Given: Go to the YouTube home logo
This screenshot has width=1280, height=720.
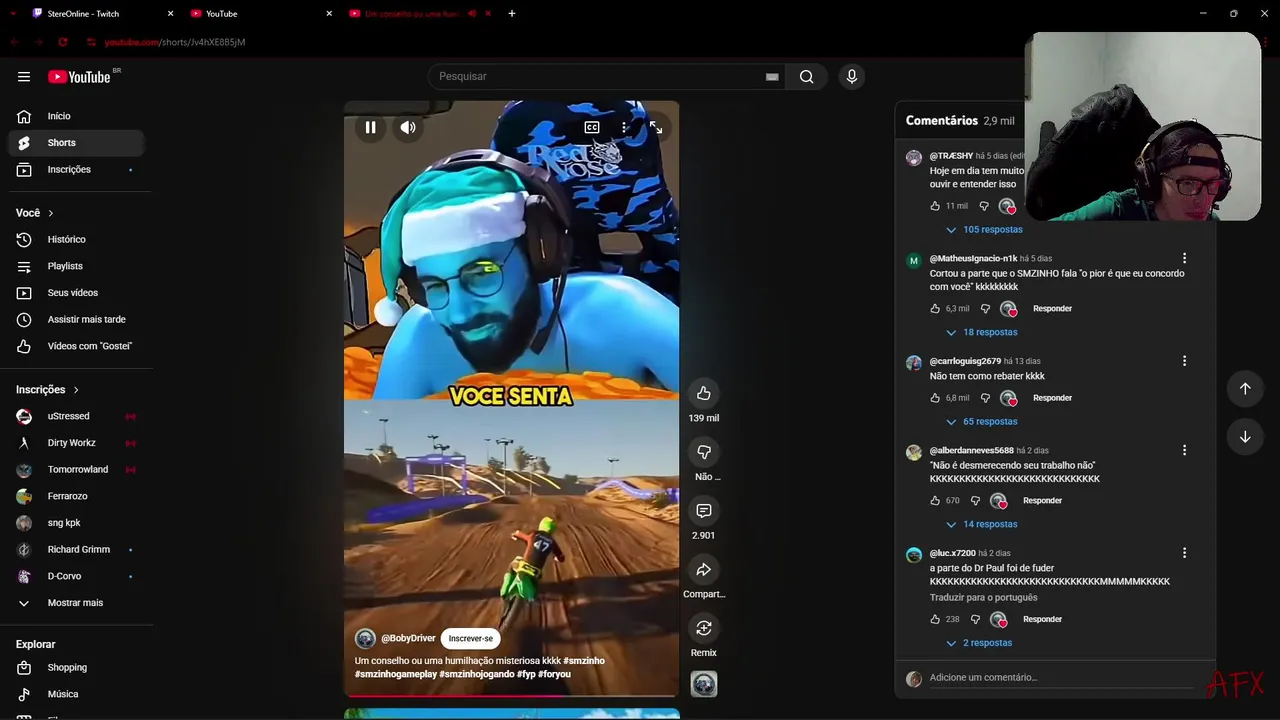Looking at the screenshot, I should click(x=79, y=77).
